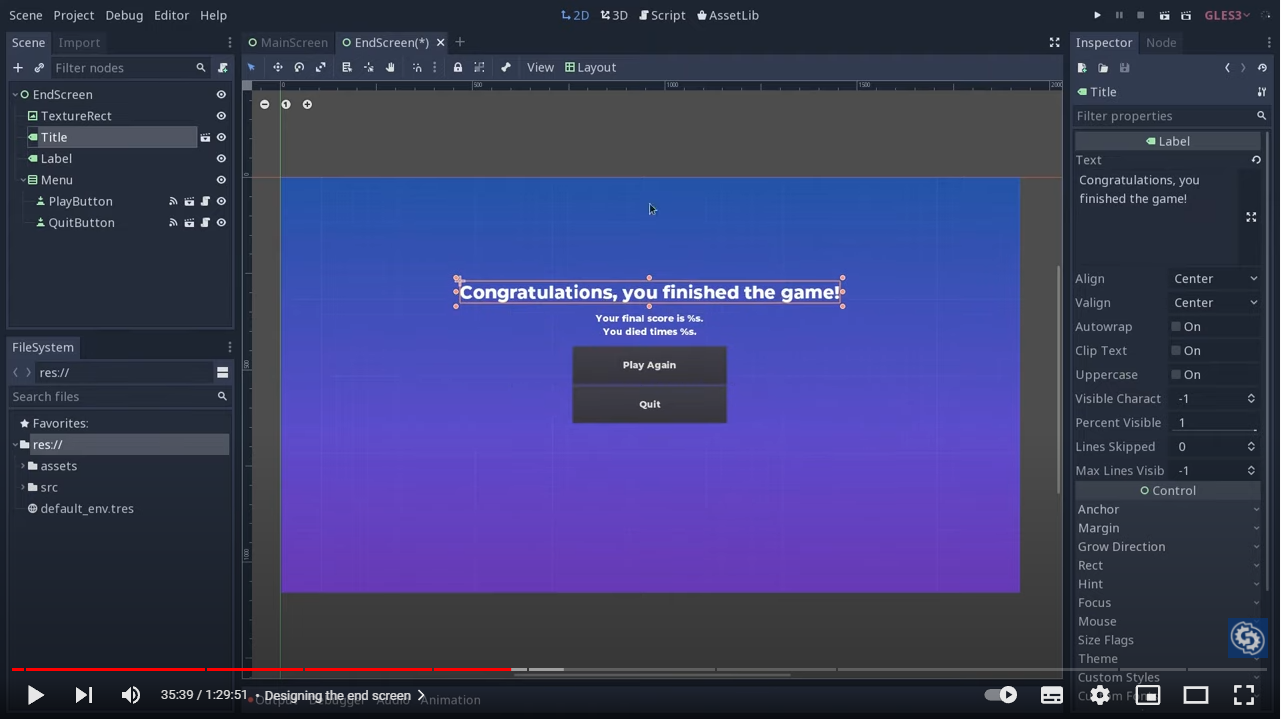
Task: Open the GLES3 renderer dropdown
Action: click(1225, 15)
